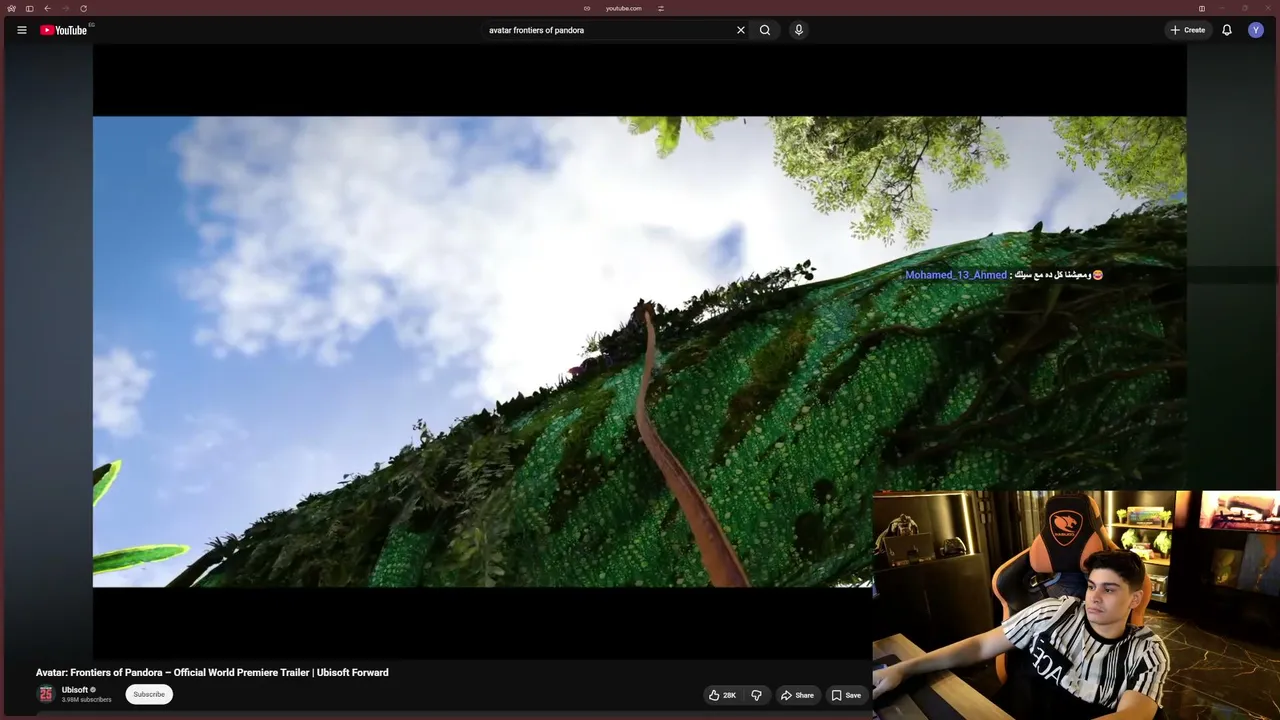Open the Ubisoft channel avatar
The width and height of the screenshot is (1280, 720).
click(46, 694)
